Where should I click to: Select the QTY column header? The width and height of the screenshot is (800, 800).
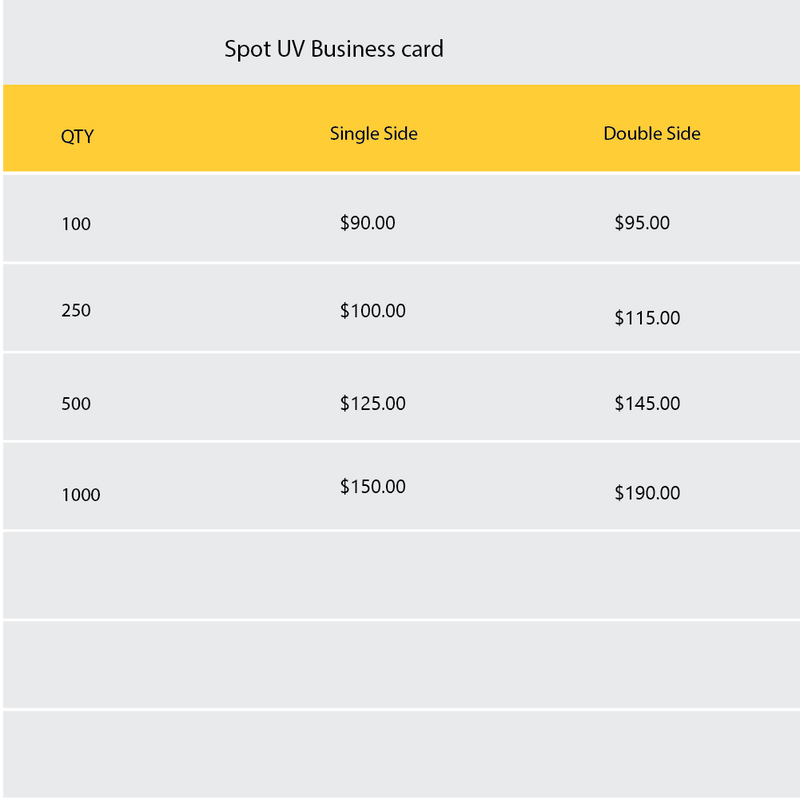77,136
